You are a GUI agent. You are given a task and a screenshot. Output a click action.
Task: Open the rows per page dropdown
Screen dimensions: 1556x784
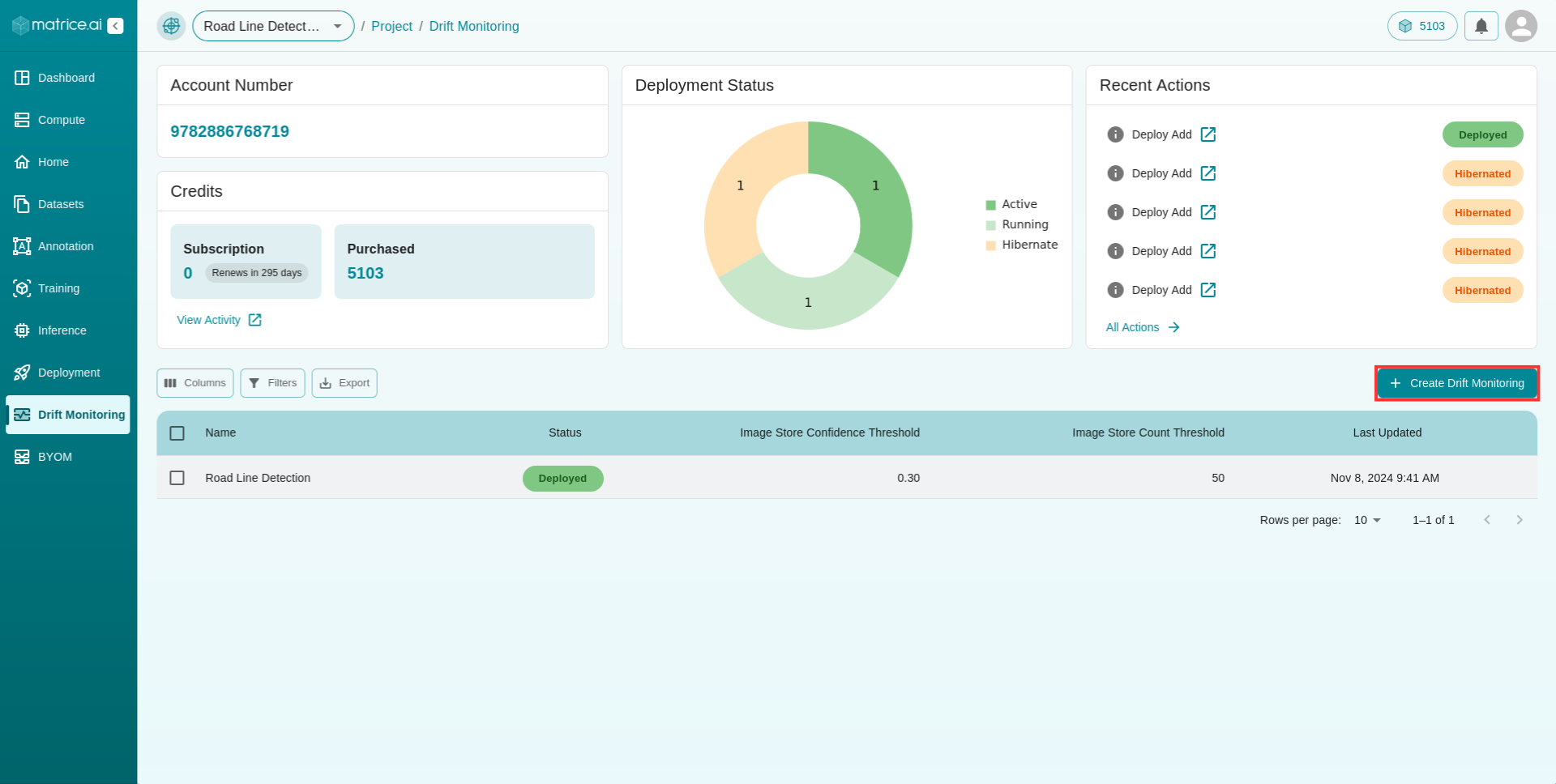tap(1367, 520)
